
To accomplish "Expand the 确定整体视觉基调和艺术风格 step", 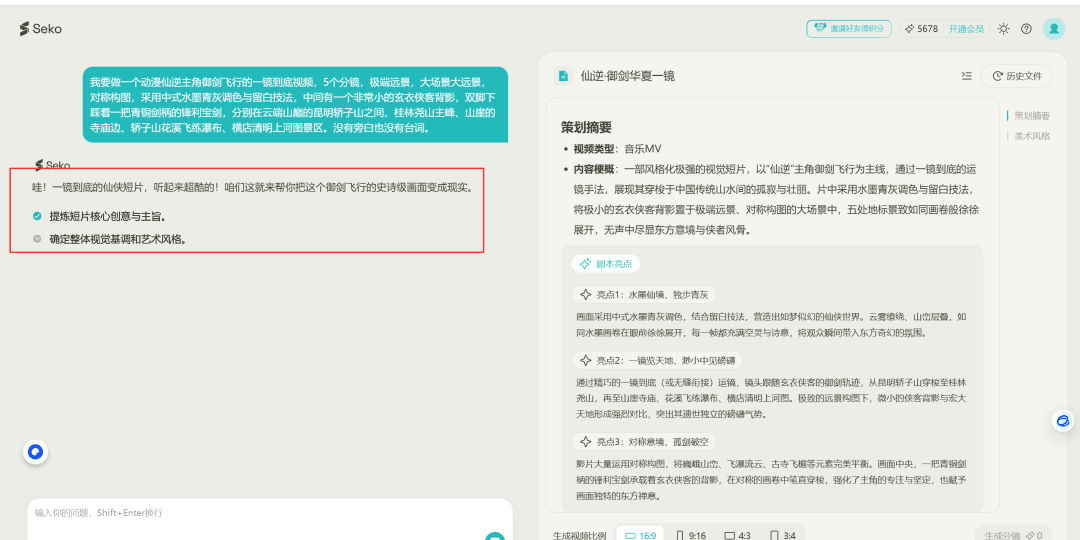I will click(x=117, y=239).
